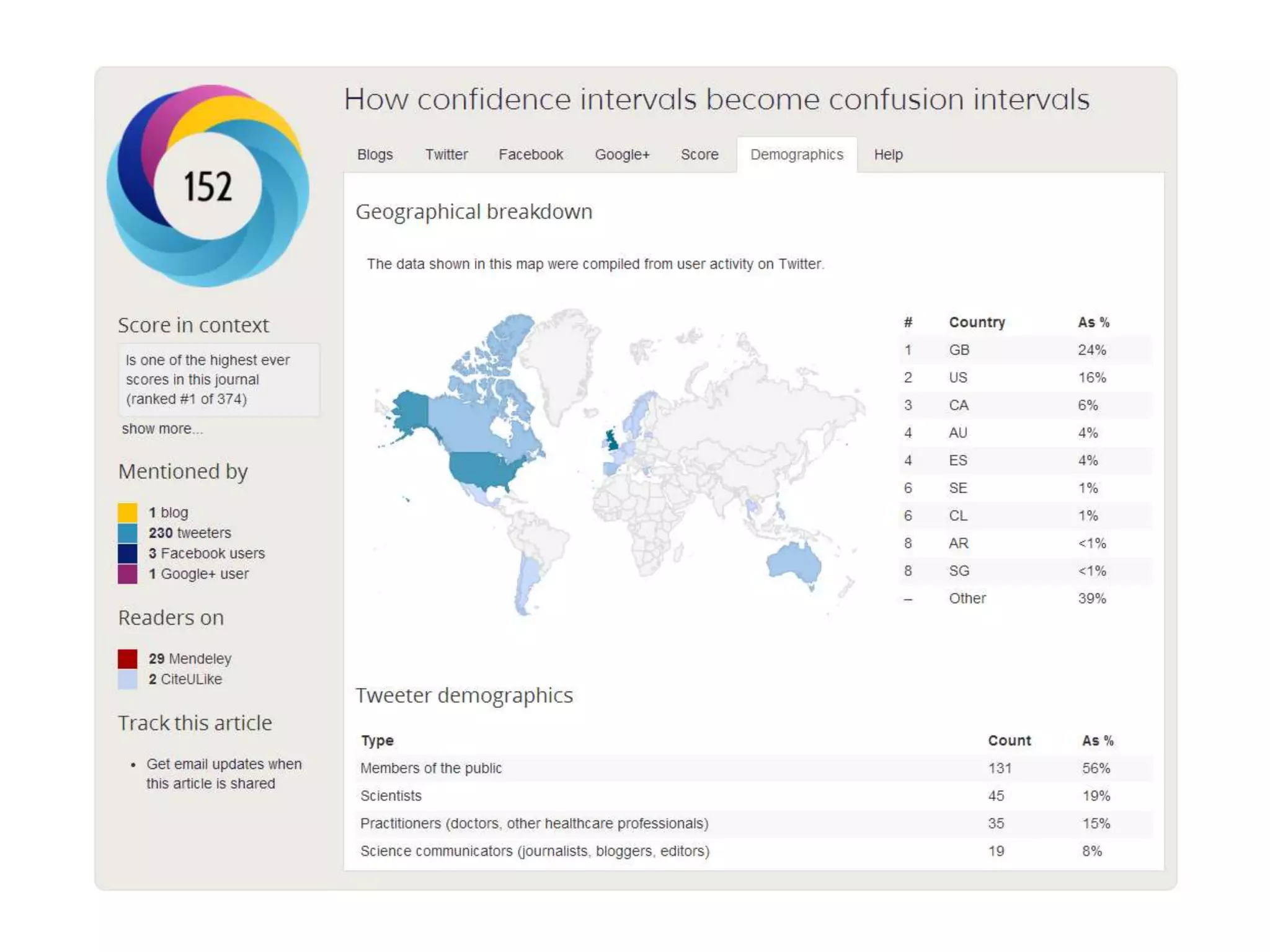Click the purple Google+ user square
Viewport: 1270px width, 952px height.
[x=127, y=574]
